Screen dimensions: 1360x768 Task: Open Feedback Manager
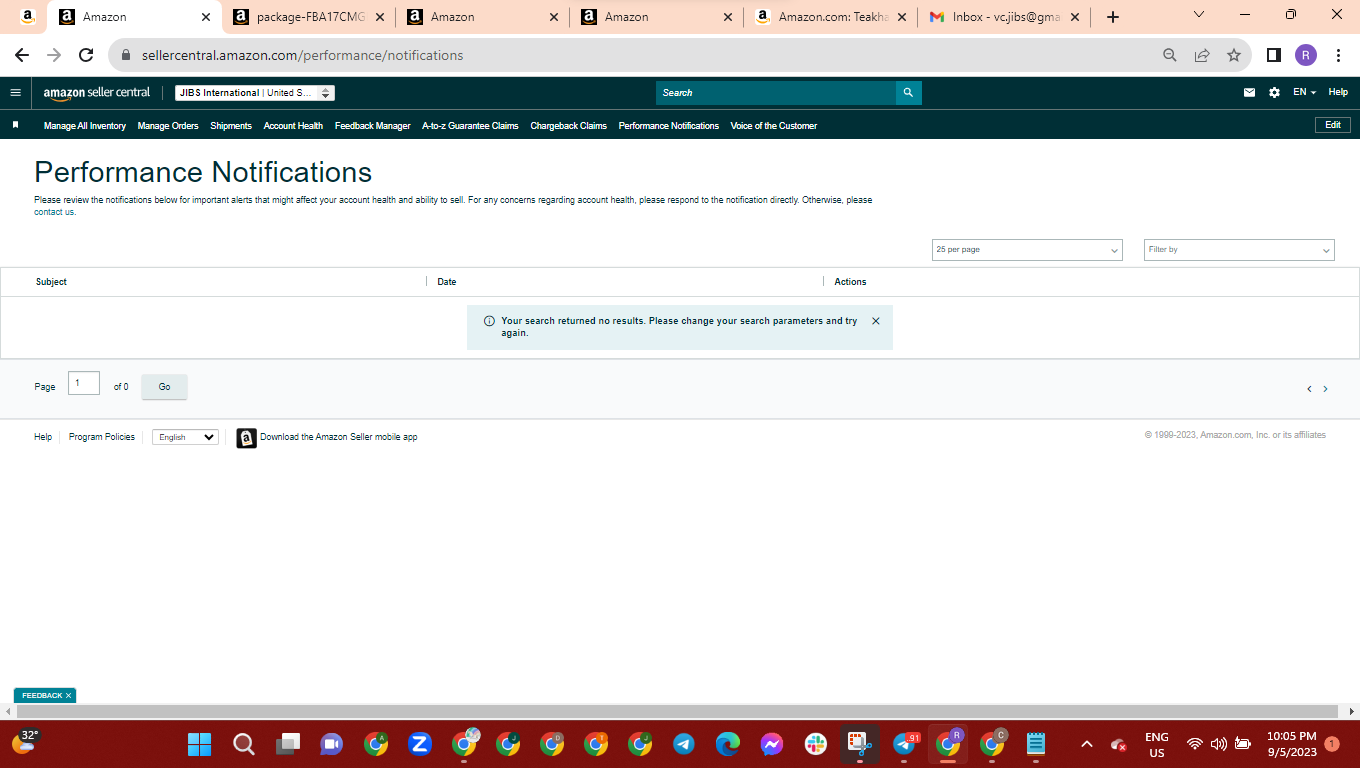click(373, 126)
